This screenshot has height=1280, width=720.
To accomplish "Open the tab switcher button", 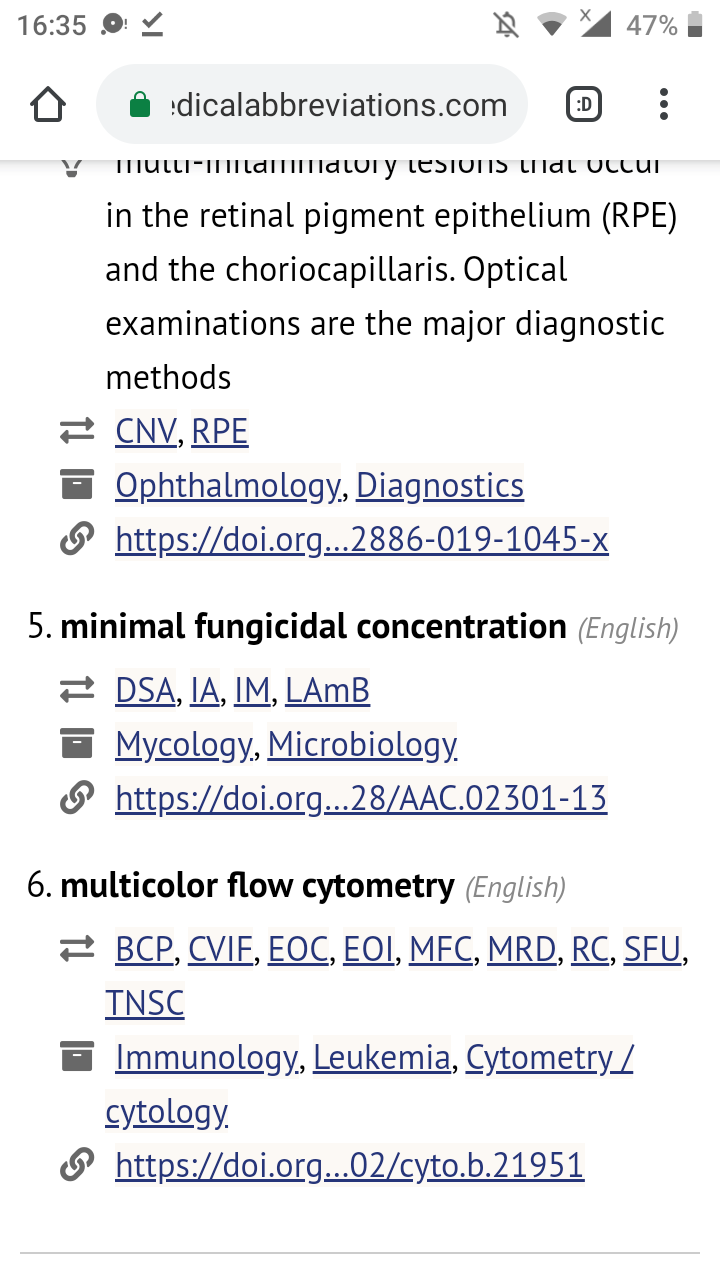I will 584,104.
